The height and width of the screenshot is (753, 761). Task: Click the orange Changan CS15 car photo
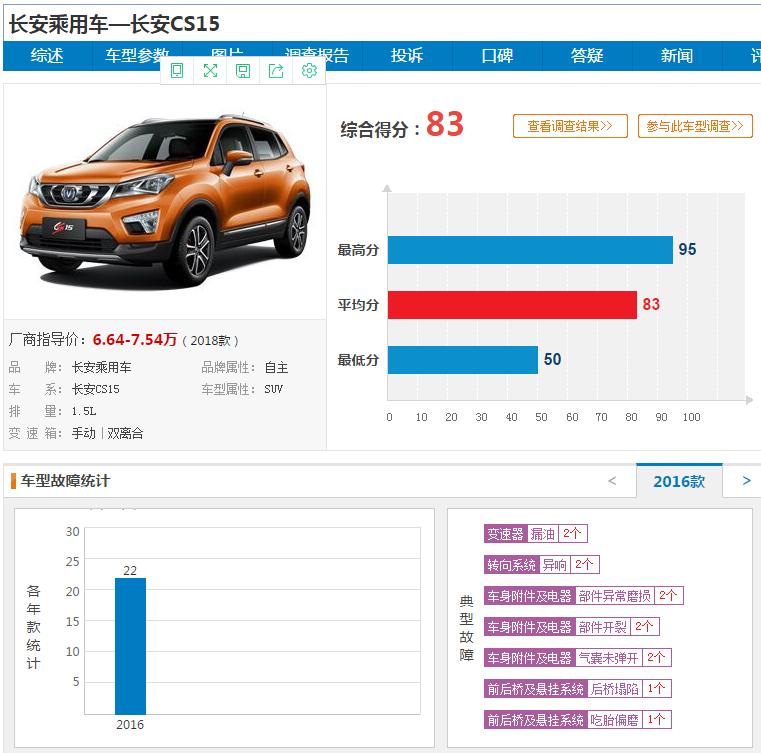coord(165,201)
